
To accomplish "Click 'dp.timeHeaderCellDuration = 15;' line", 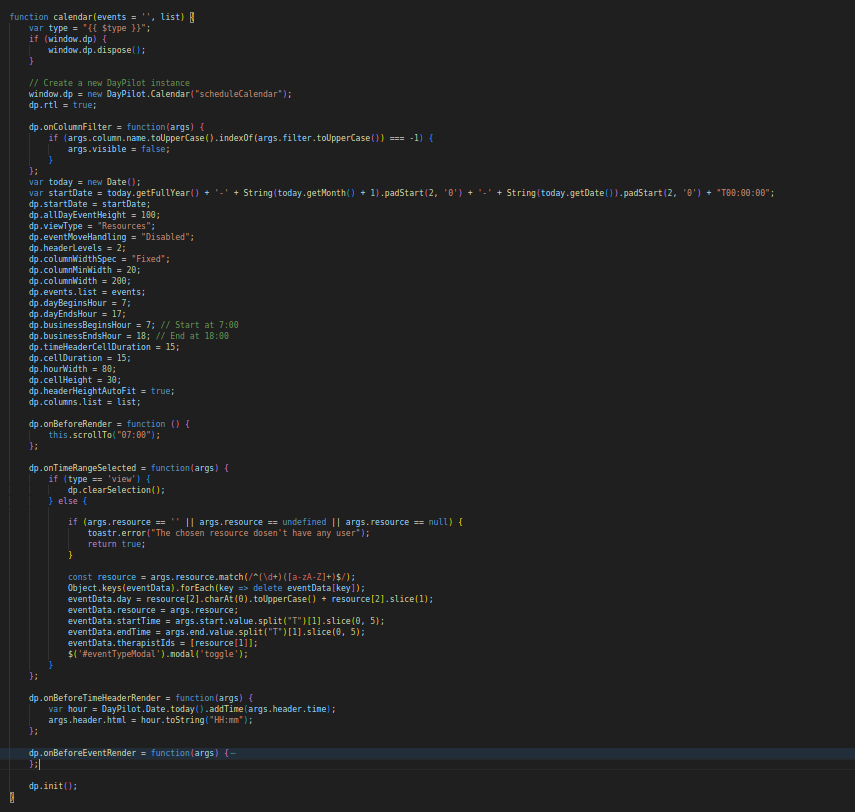I will coord(104,347).
